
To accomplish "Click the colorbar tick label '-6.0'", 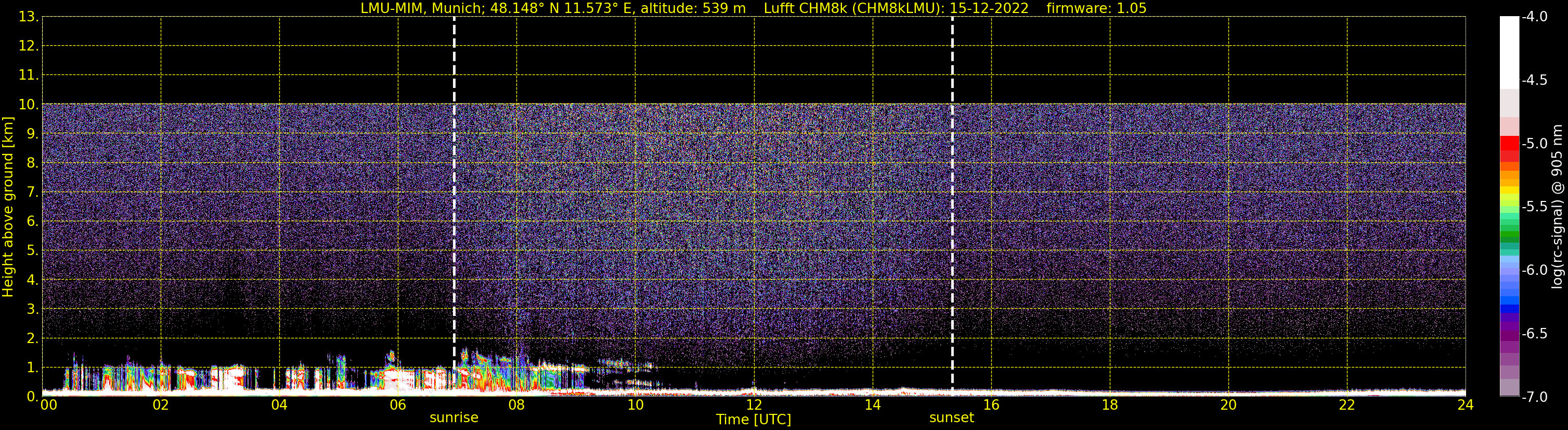I will (x=1535, y=270).
